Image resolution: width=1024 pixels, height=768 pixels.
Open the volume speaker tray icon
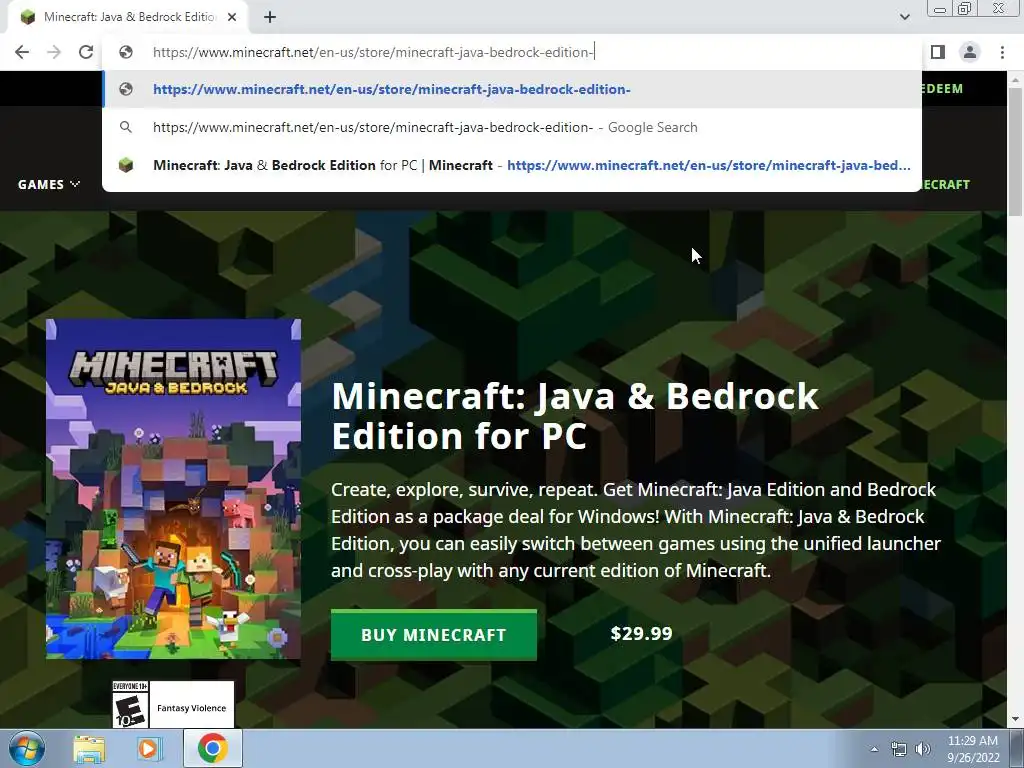coord(923,749)
